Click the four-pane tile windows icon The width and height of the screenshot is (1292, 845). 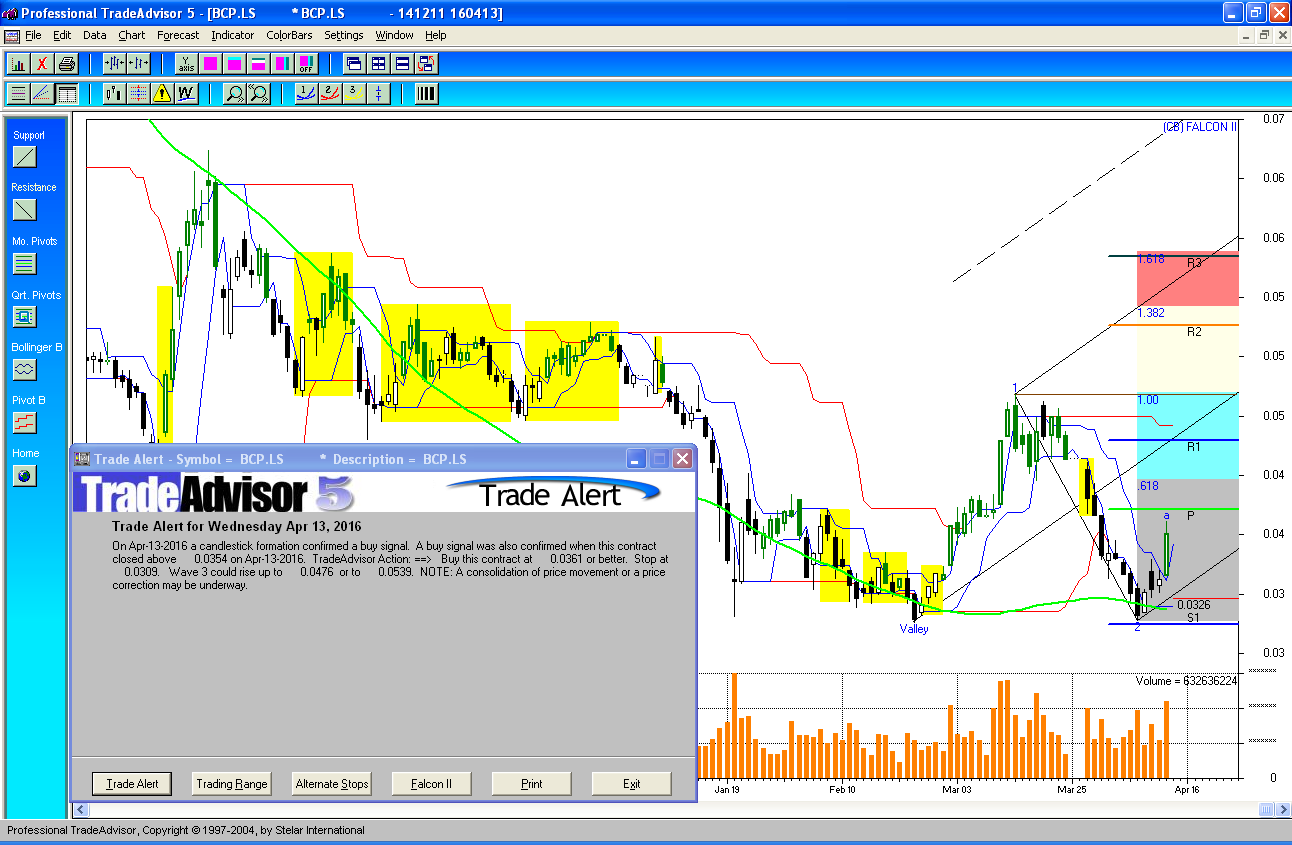tap(378, 64)
